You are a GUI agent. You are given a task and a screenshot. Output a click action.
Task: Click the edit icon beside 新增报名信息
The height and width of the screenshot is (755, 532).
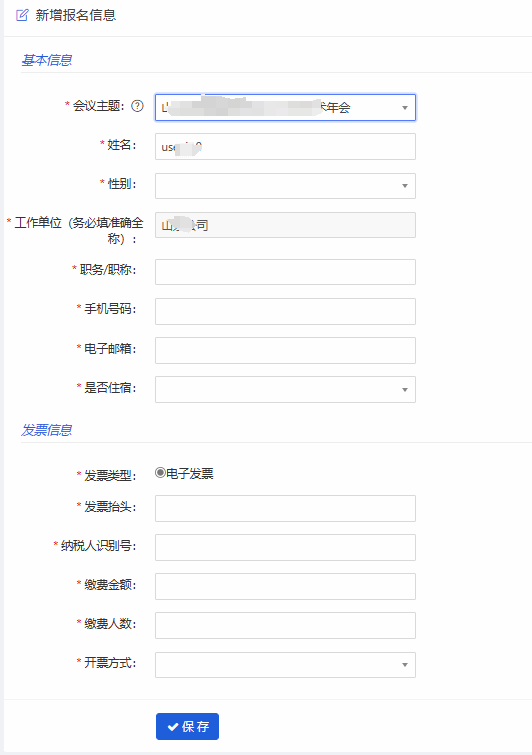click(22, 15)
